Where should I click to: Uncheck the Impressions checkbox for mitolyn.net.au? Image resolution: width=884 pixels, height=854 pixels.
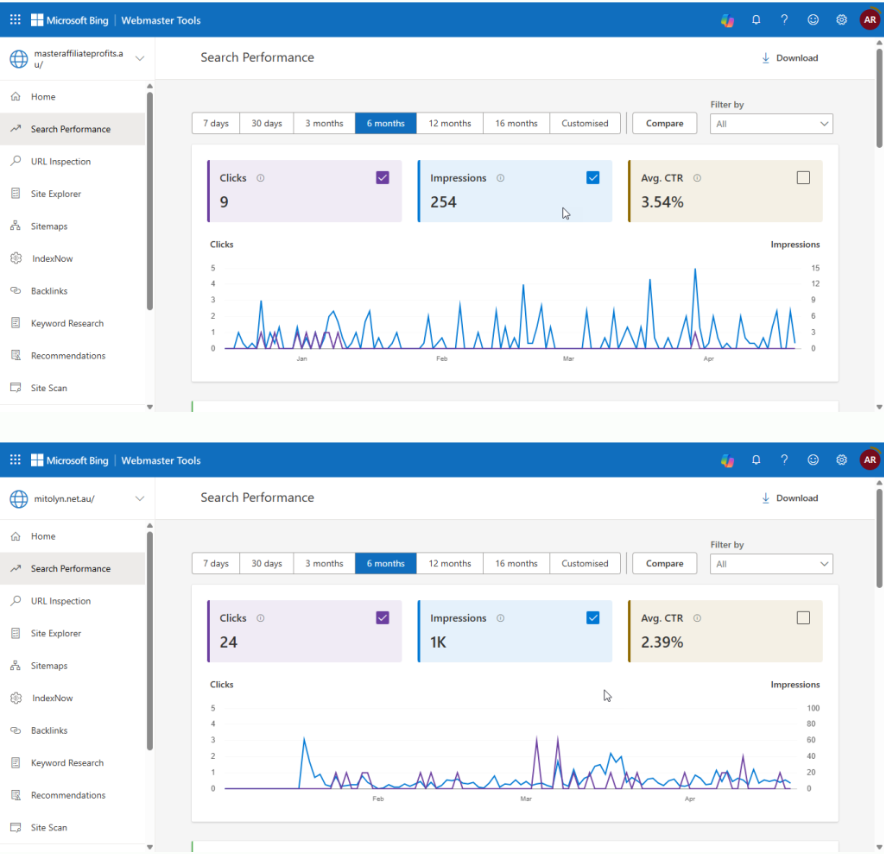[593, 618]
